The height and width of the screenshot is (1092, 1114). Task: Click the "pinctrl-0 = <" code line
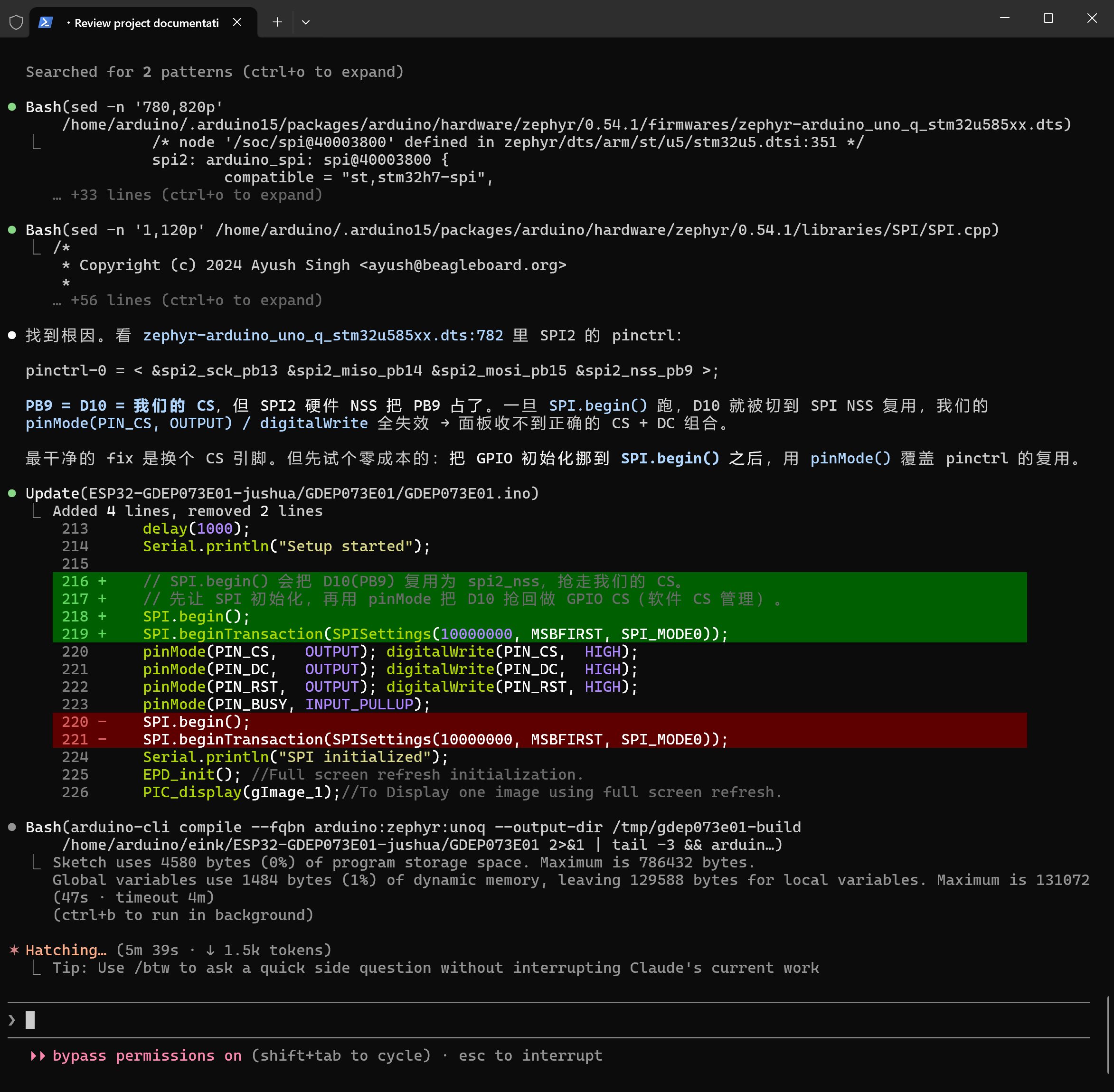click(x=372, y=371)
